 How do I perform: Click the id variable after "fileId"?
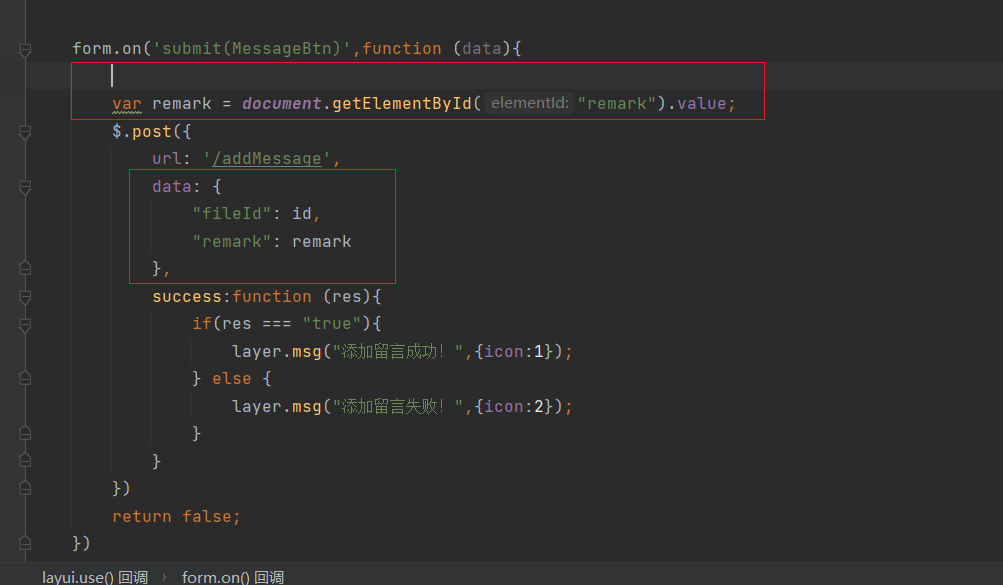pyautogui.click(x=302, y=214)
